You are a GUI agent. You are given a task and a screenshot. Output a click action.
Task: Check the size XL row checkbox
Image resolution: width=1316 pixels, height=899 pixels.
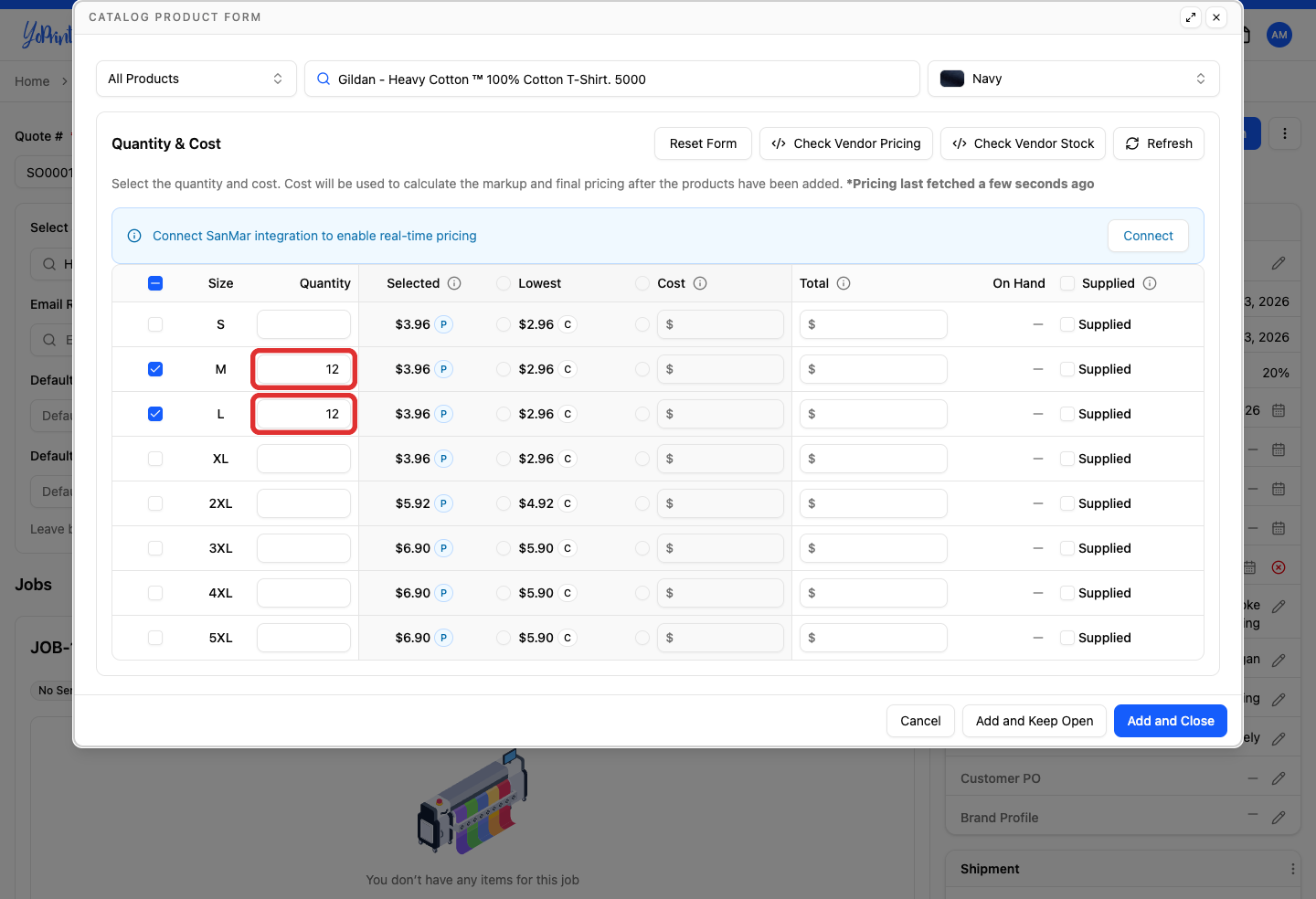coord(155,459)
